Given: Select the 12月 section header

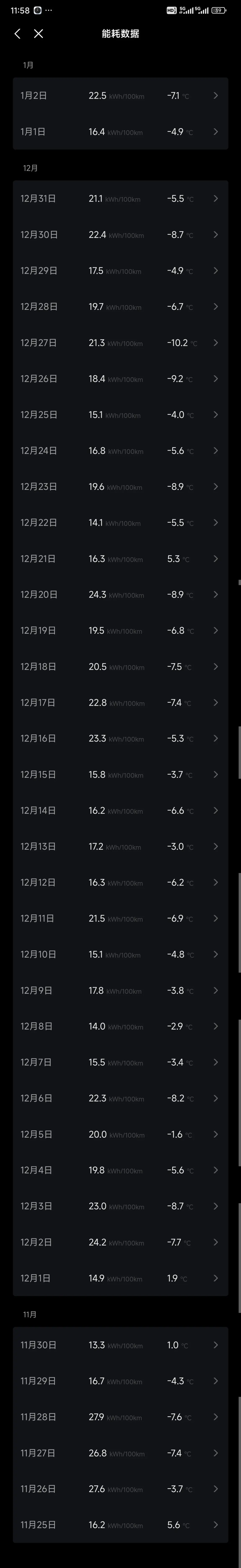Looking at the screenshot, I should click(x=30, y=168).
